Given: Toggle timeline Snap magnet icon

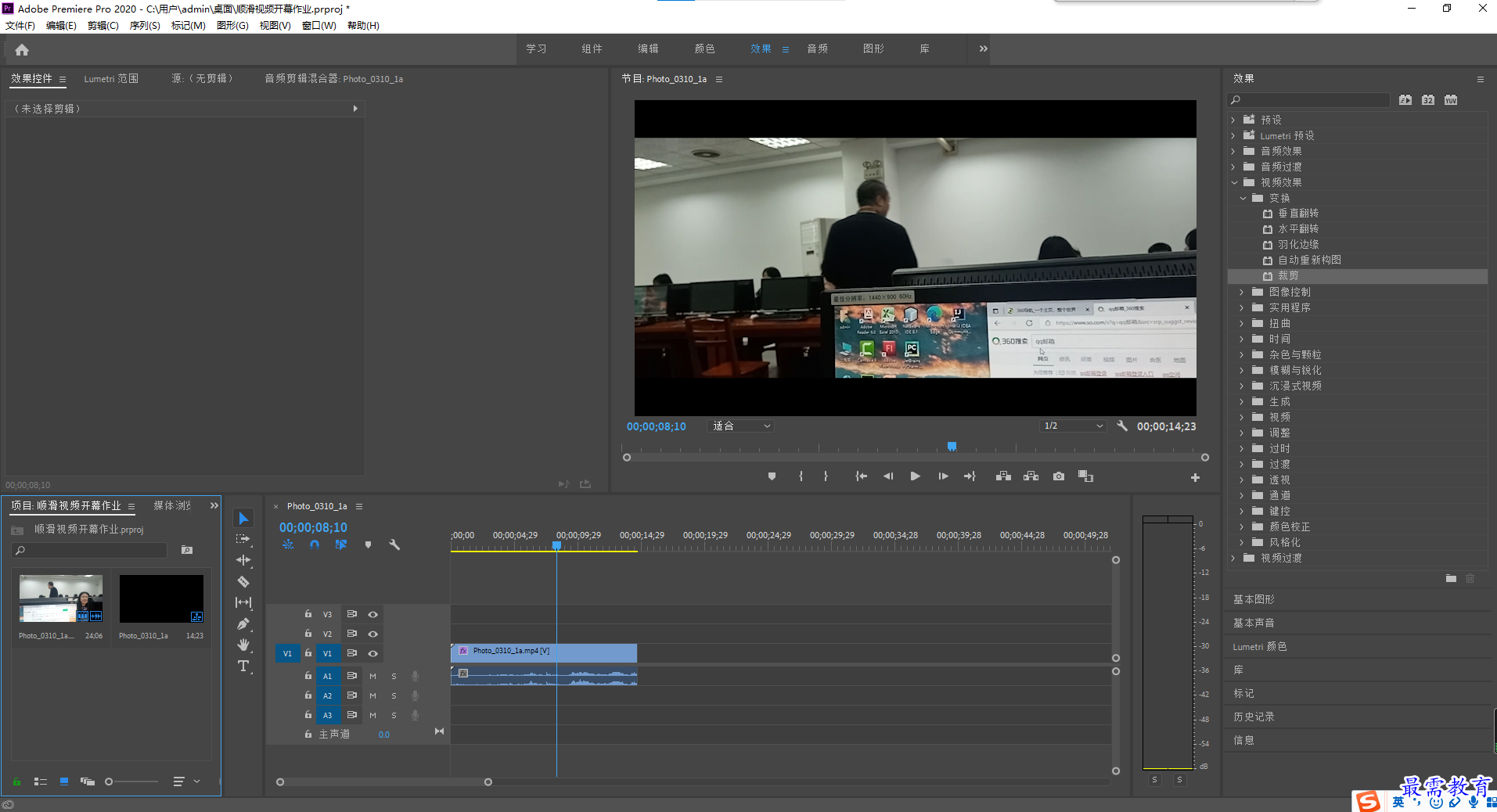Looking at the screenshot, I should (x=315, y=544).
